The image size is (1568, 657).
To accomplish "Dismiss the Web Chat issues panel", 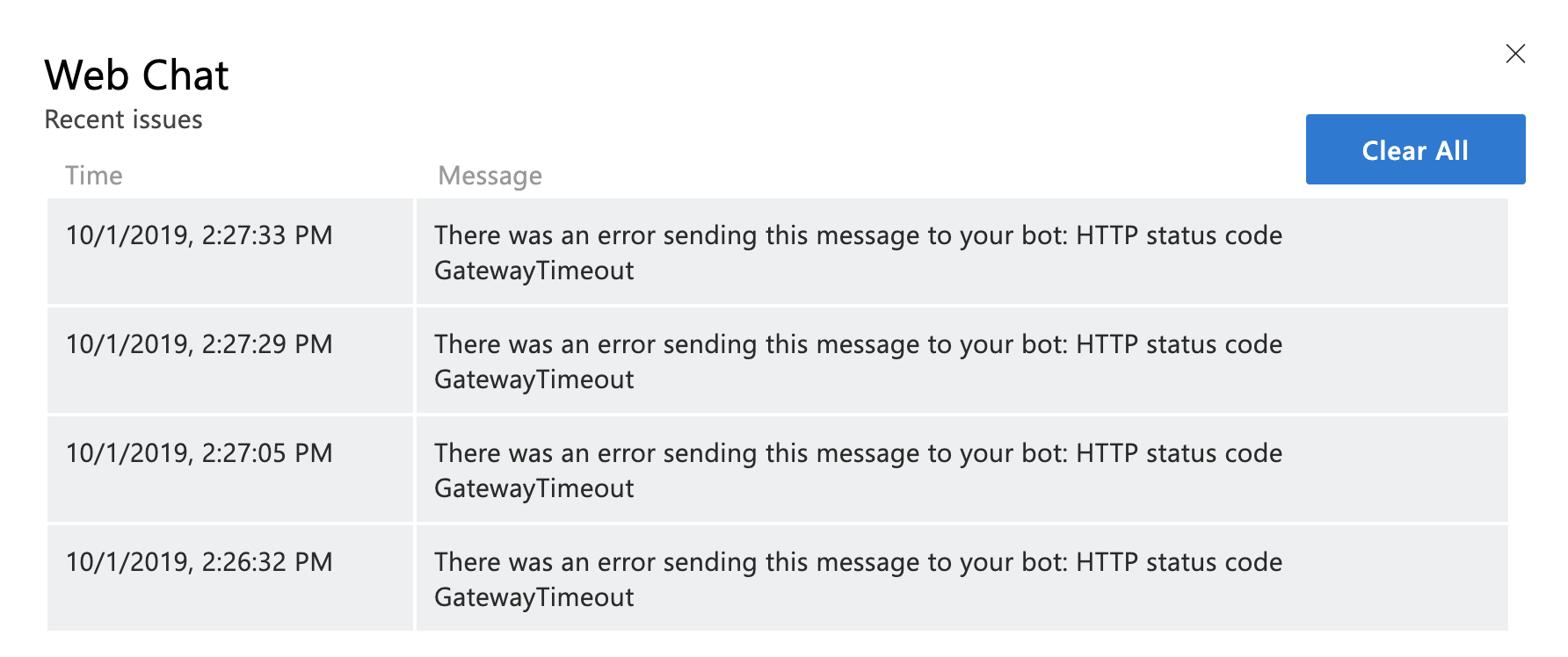I will pos(1515,54).
